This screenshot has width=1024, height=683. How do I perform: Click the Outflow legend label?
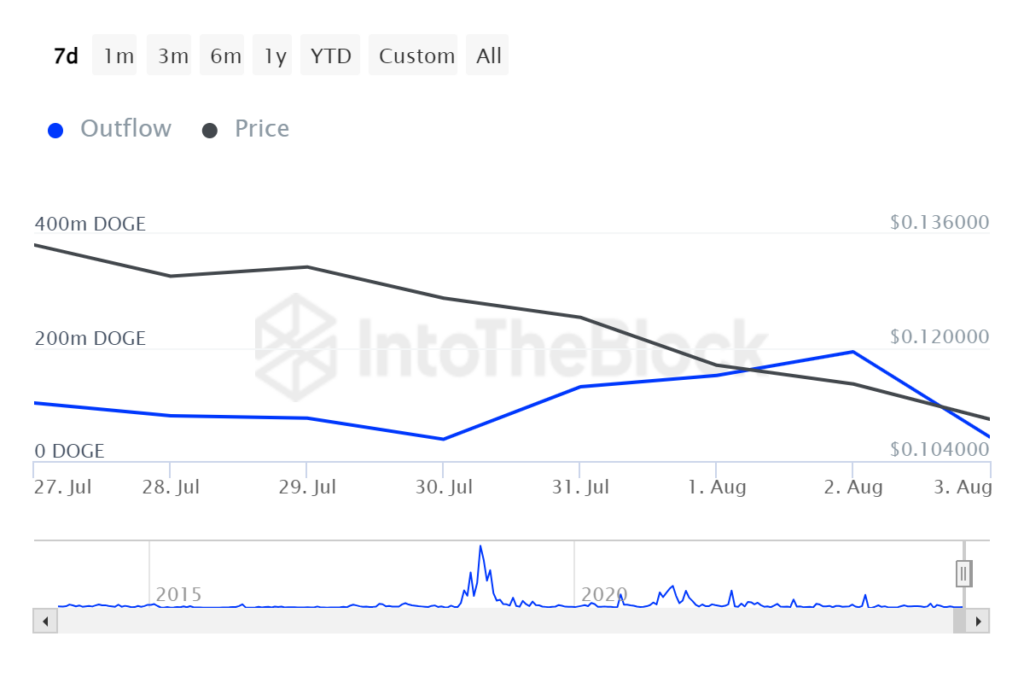click(125, 129)
